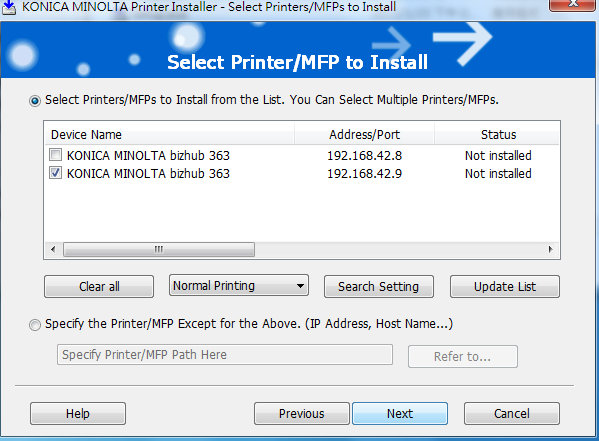Viewport: 599px width, 441px height.
Task: Sort by Address/Port column header
Action: click(364, 135)
